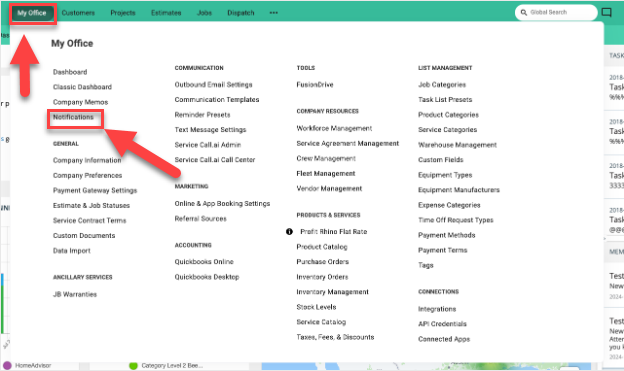624x371 pixels.
Task: Open Online & App Booking Settings
Action: click(222, 203)
